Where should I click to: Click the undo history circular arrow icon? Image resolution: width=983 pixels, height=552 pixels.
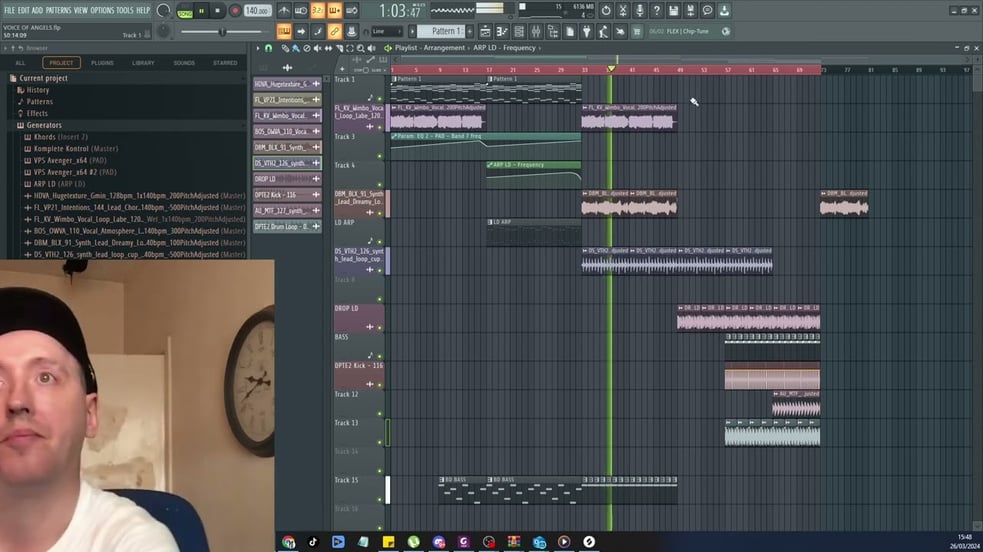(606, 11)
